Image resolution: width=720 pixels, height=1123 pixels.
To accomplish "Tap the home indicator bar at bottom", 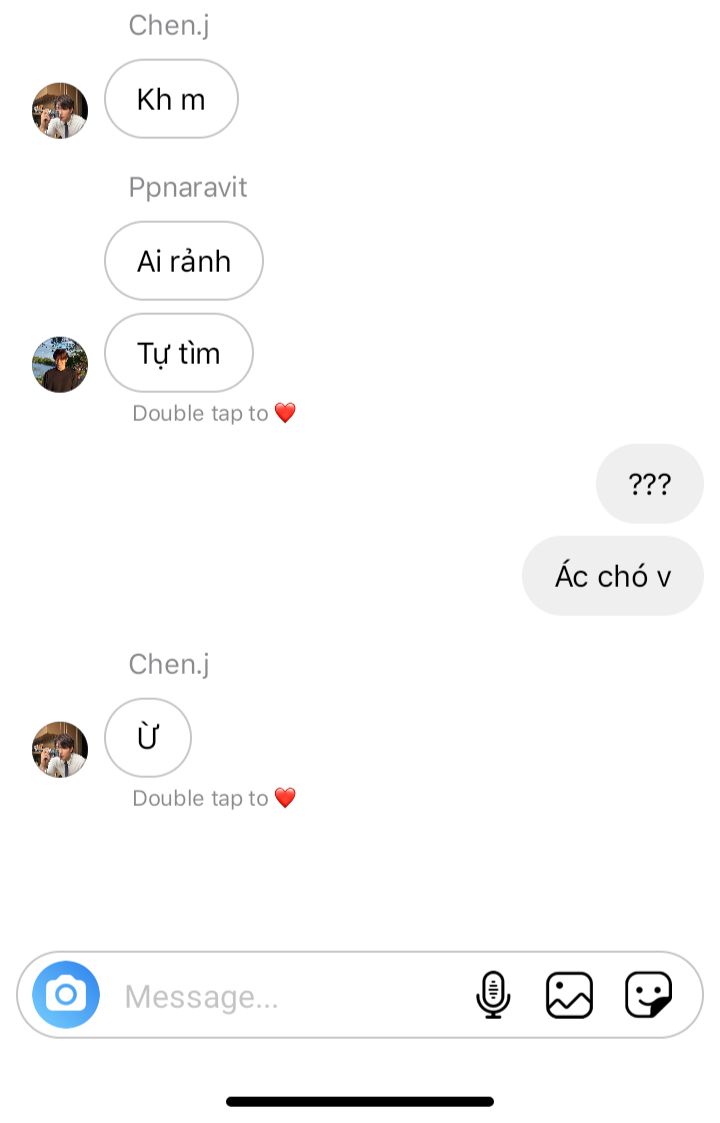I will [x=360, y=1102].
